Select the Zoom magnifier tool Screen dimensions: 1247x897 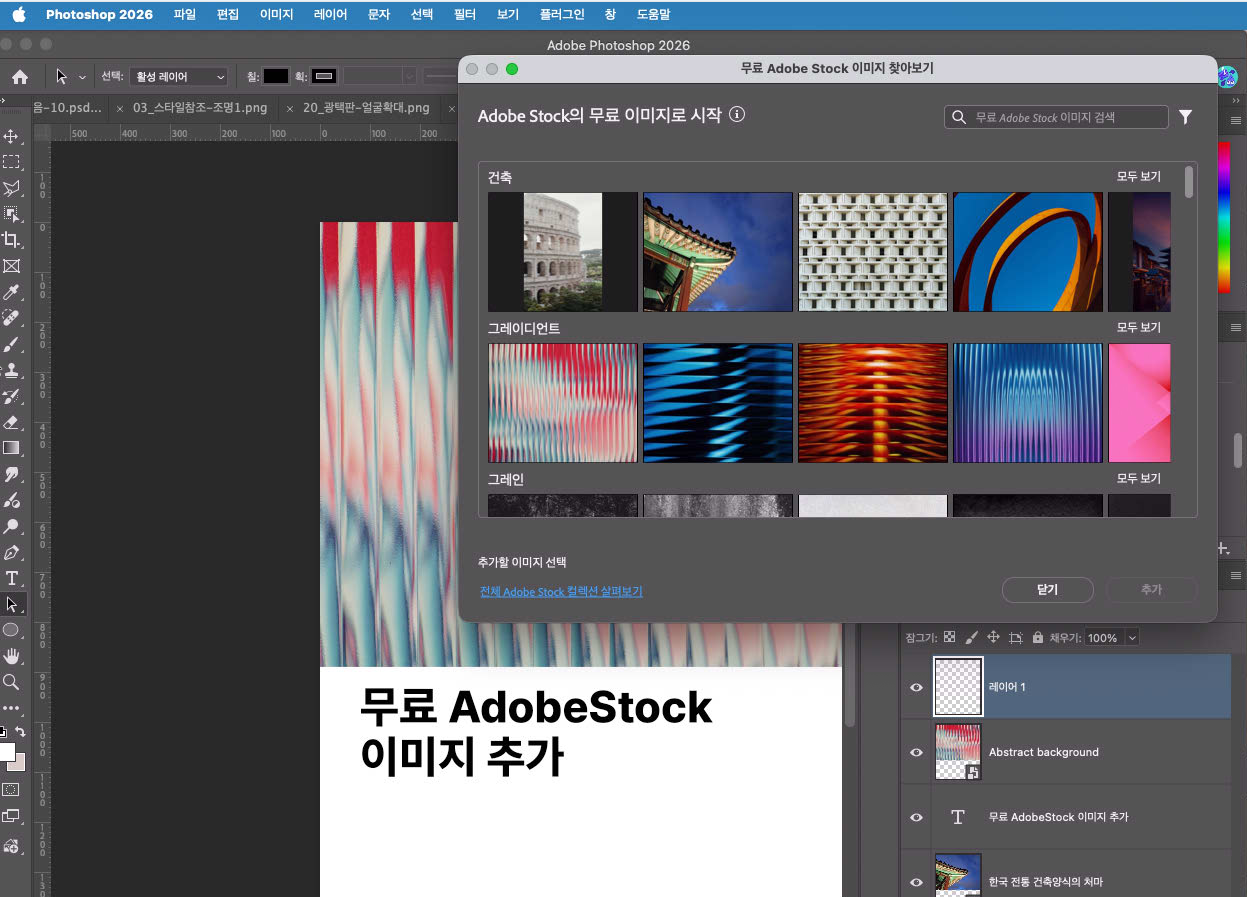12,682
